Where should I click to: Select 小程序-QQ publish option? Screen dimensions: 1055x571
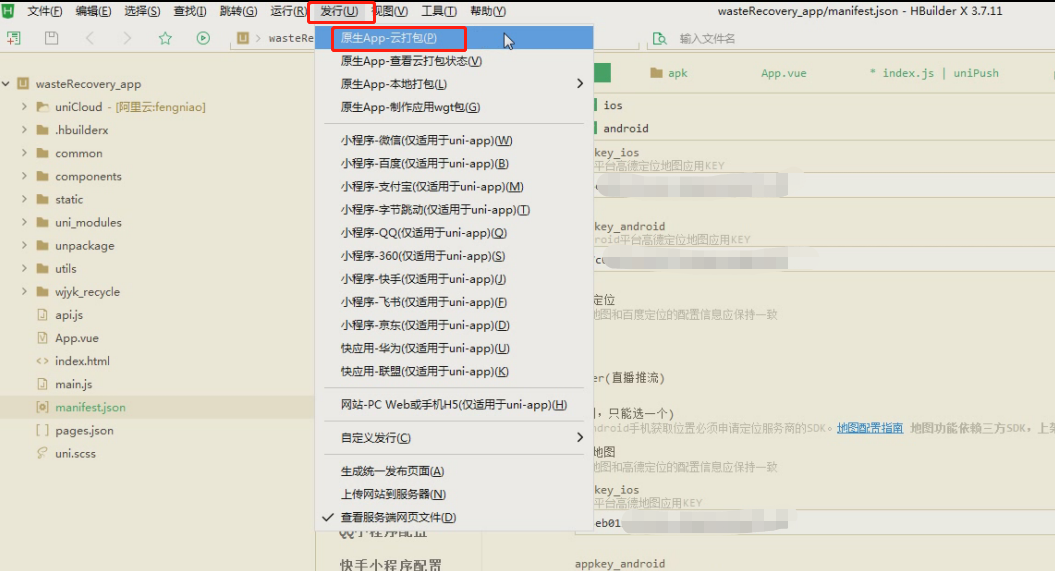tap(454, 233)
